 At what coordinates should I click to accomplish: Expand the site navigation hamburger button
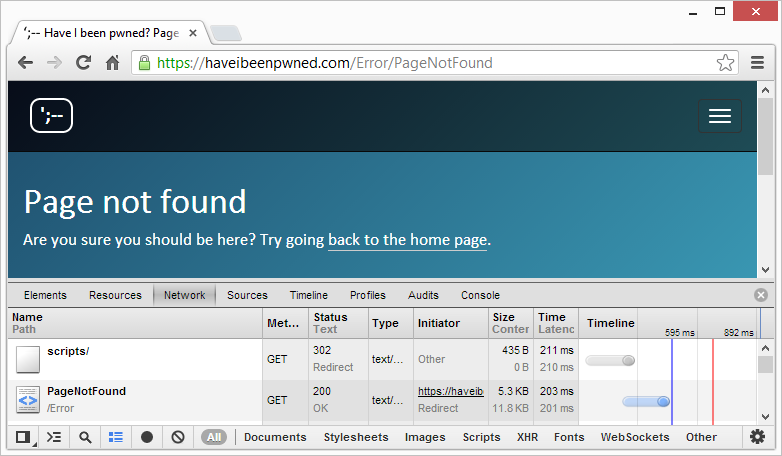pyautogui.click(x=720, y=116)
